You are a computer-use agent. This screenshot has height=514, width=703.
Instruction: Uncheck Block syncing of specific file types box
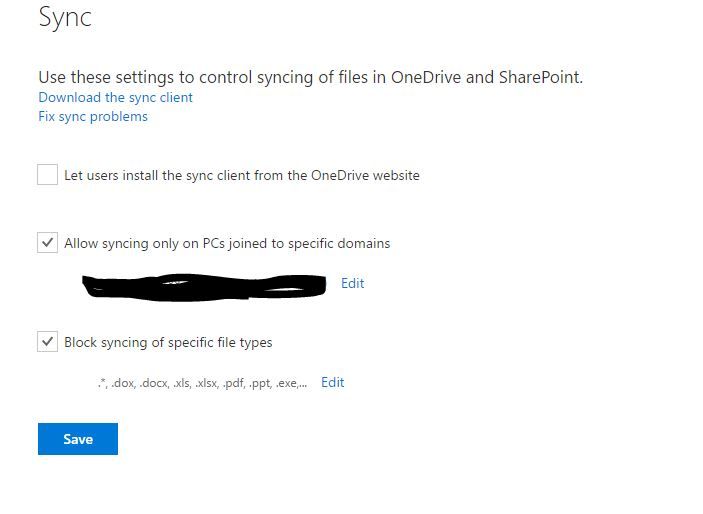(48, 342)
